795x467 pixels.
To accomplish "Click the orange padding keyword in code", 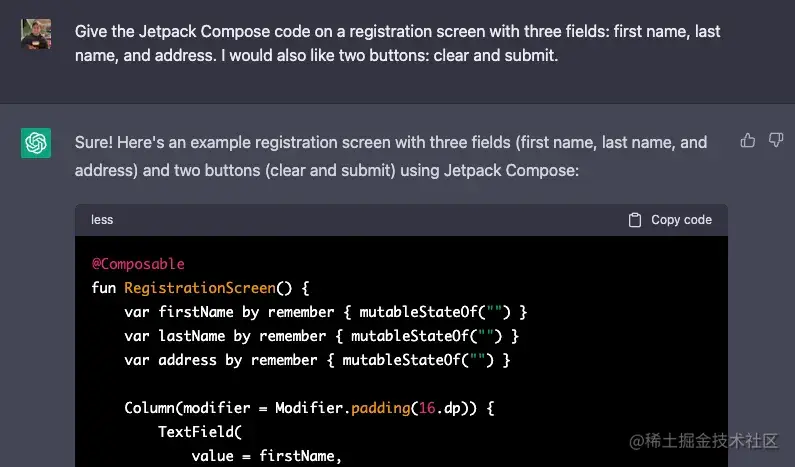I will point(381,408).
